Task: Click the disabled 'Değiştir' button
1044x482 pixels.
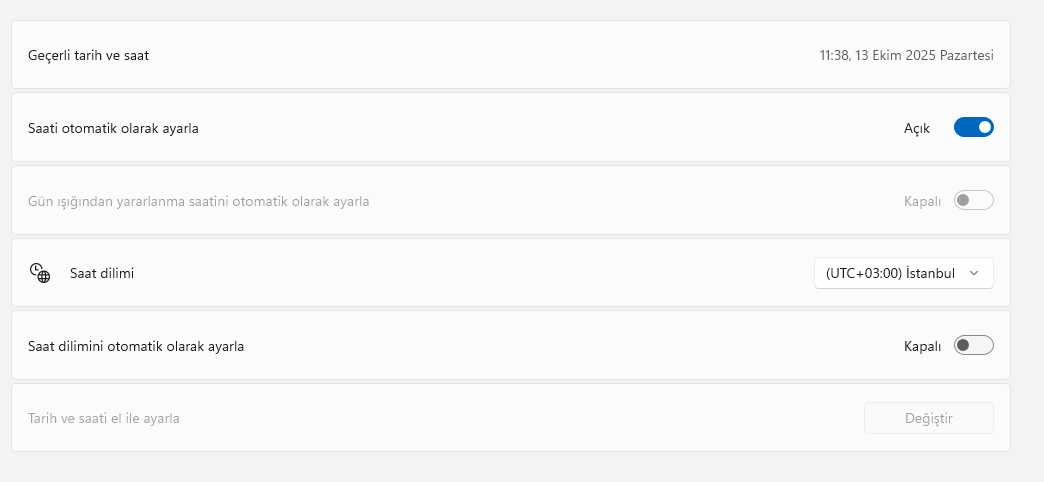Action: click(929, 418)
